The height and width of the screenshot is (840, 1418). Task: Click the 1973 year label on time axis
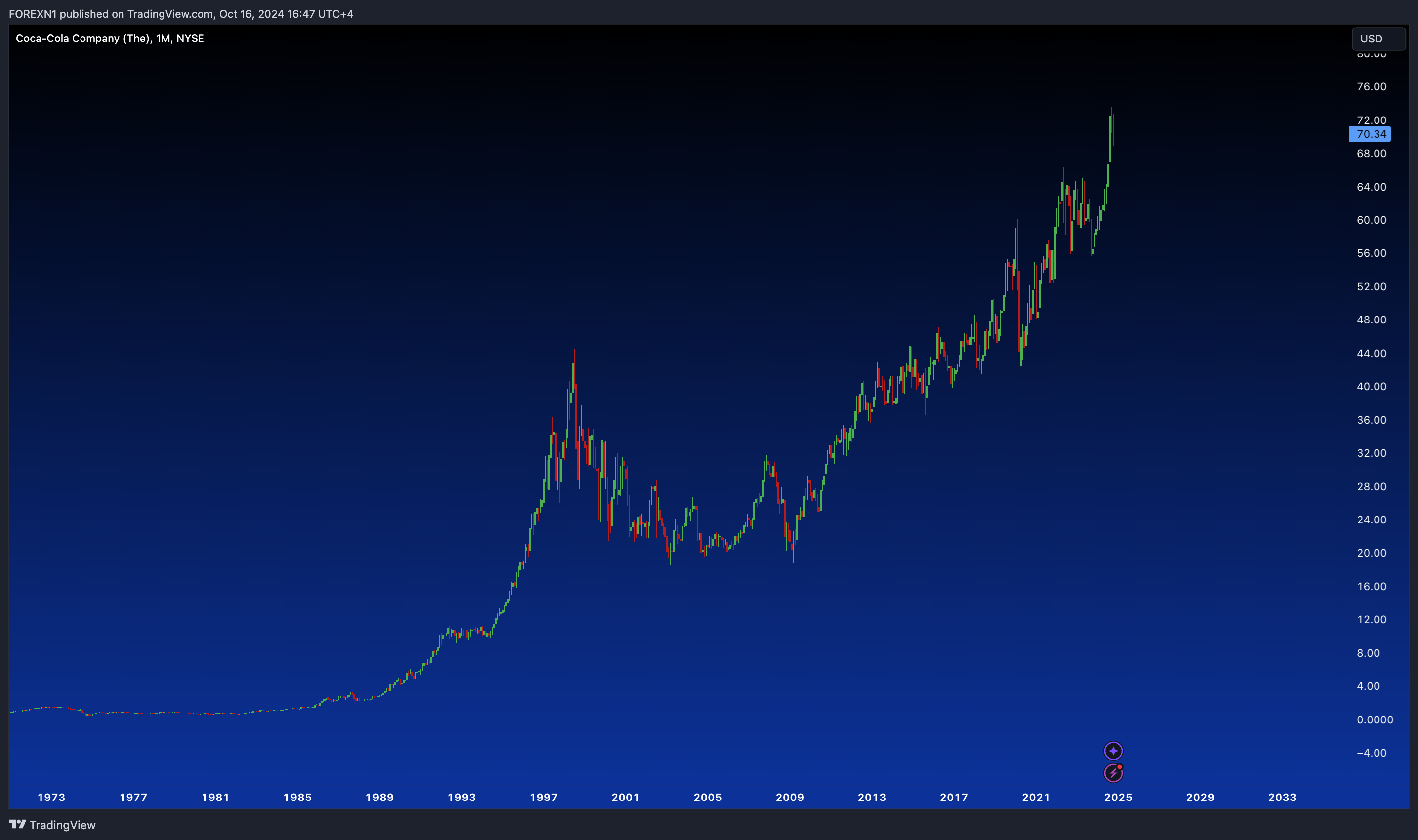[51, 797]
